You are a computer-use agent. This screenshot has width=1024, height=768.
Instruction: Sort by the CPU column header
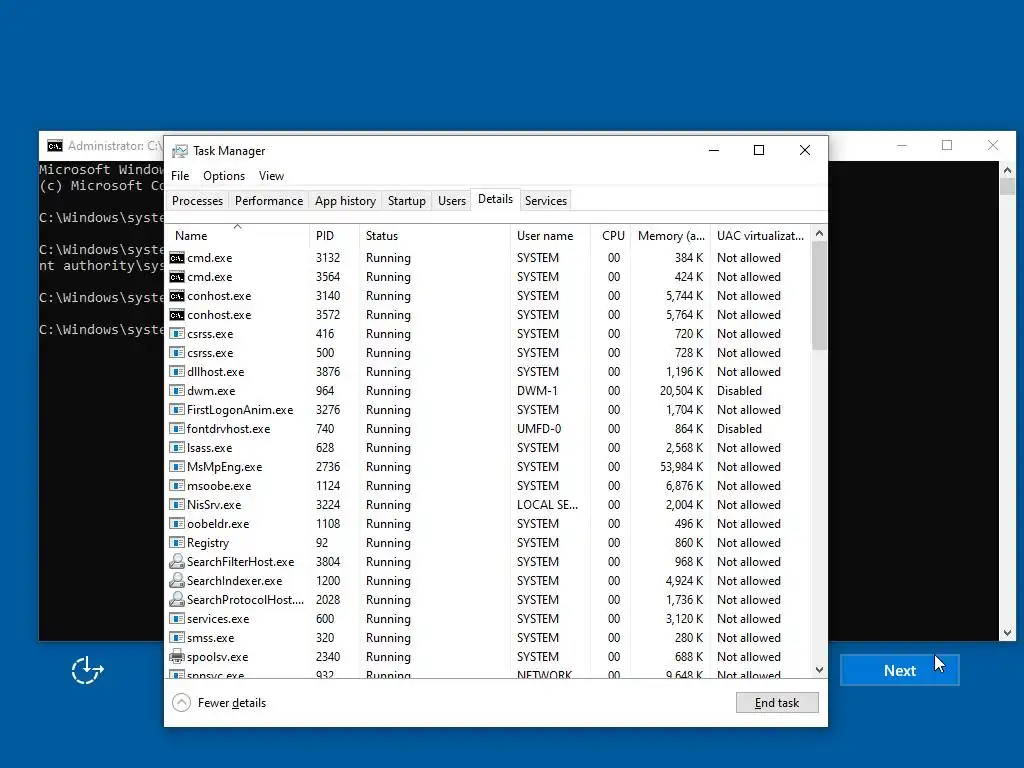(610, 236)
